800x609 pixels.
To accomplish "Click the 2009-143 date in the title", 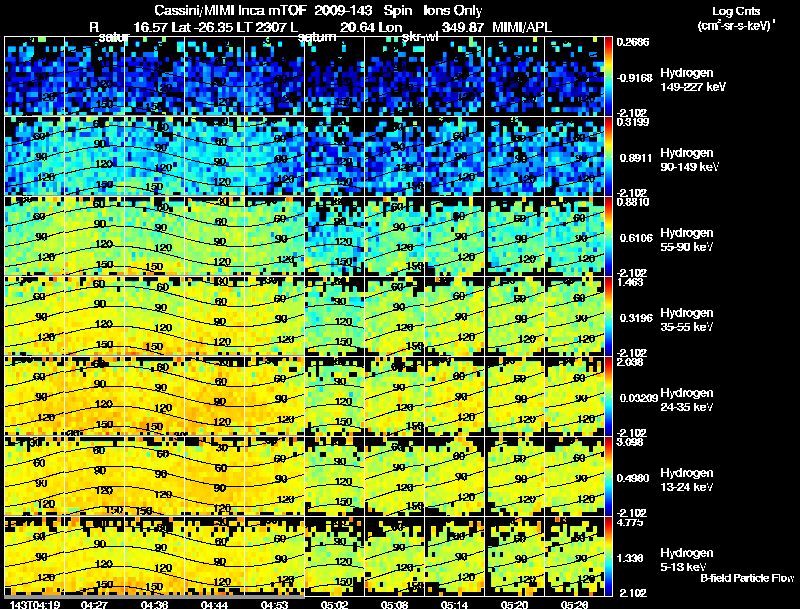I will click(343, 11).
